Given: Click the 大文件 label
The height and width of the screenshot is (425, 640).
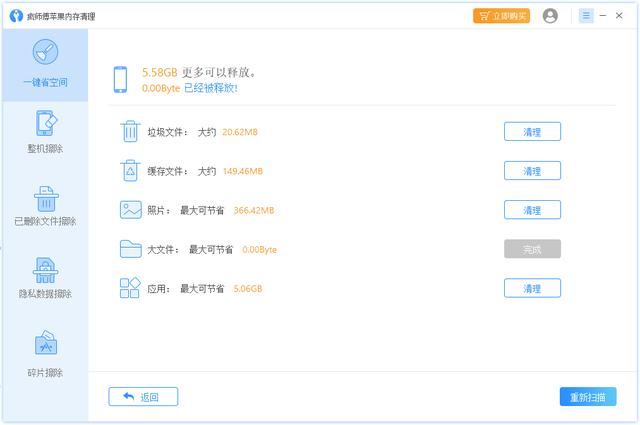Looking at the screenshot, I should click(x=163, y=249).
